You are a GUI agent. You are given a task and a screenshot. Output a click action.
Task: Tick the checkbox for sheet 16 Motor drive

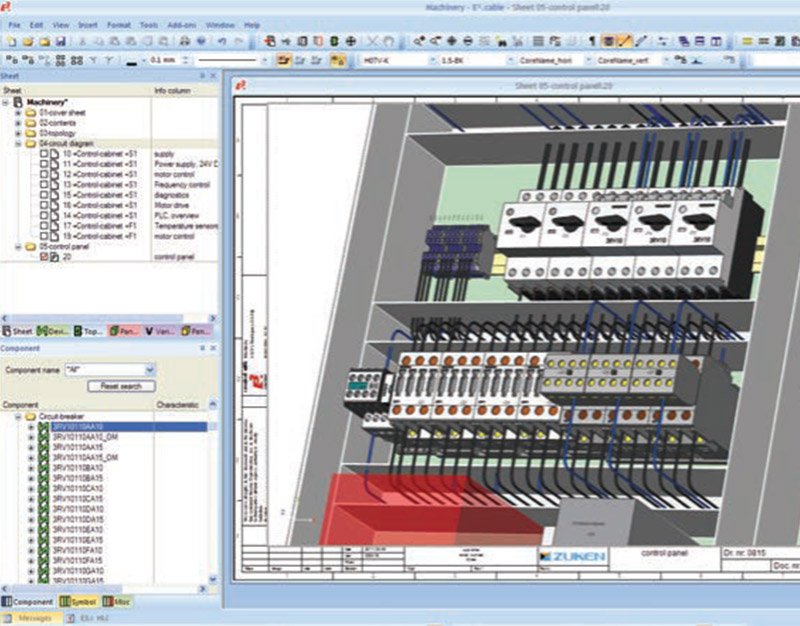coord(44,205)
